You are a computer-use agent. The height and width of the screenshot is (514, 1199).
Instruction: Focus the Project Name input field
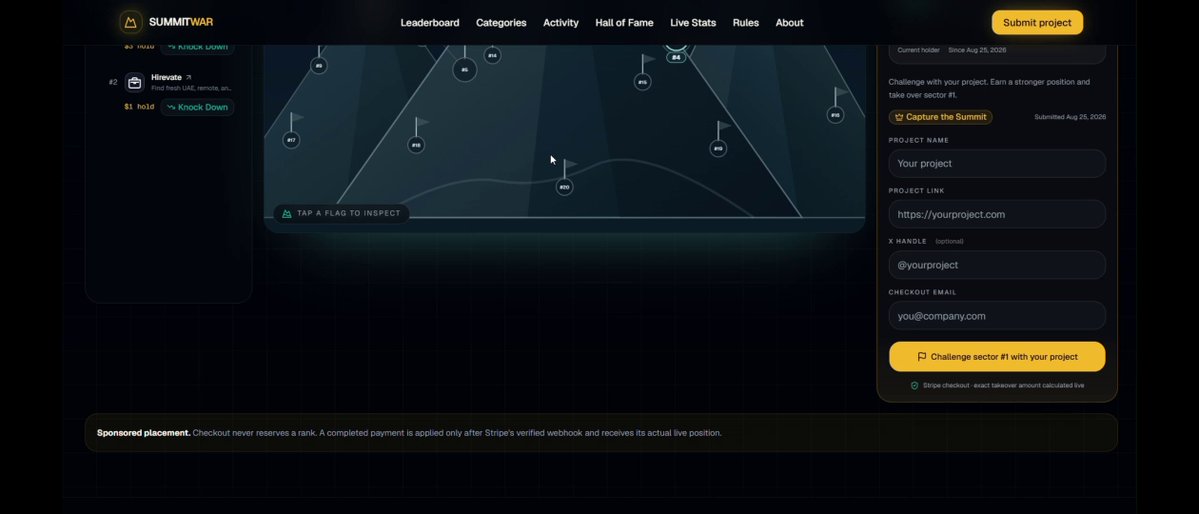pos(997,164)
